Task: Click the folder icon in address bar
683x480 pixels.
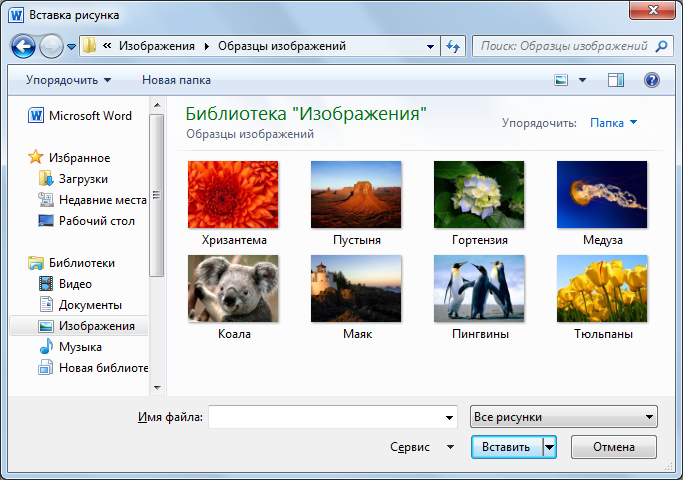Action: coord(89,46)
